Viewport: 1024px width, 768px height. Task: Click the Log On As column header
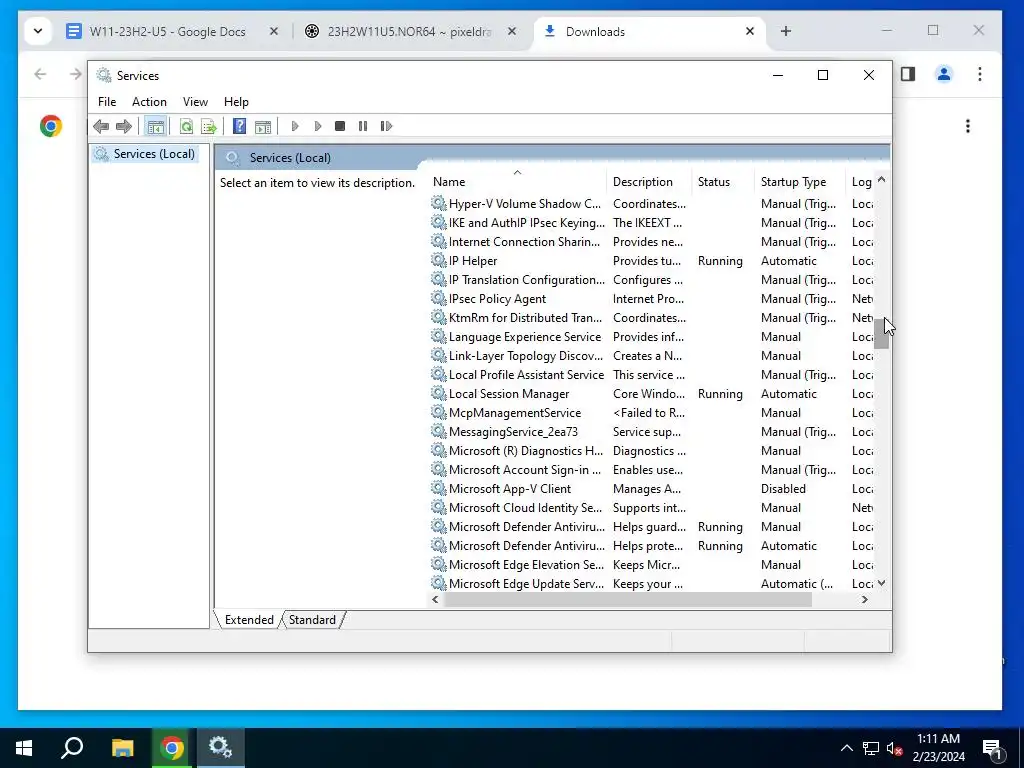(861, 182)
